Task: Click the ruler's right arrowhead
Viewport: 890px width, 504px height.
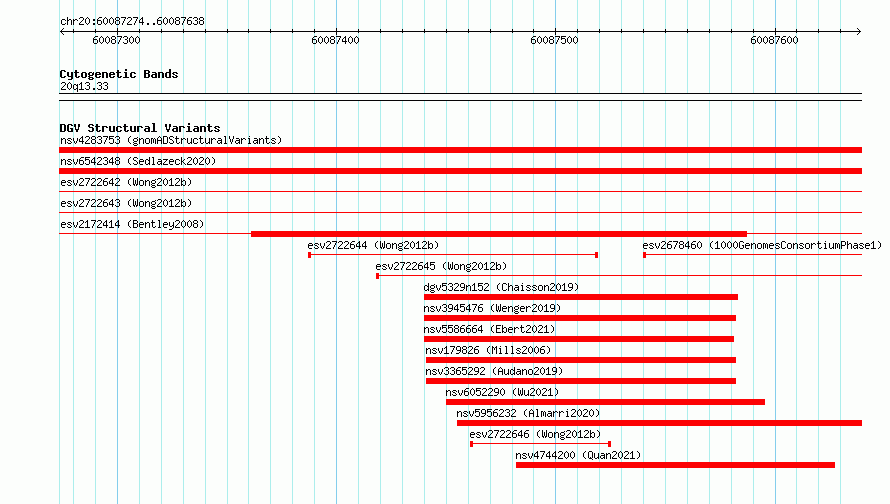Action: pyautogui.click(x=859, y=32)
